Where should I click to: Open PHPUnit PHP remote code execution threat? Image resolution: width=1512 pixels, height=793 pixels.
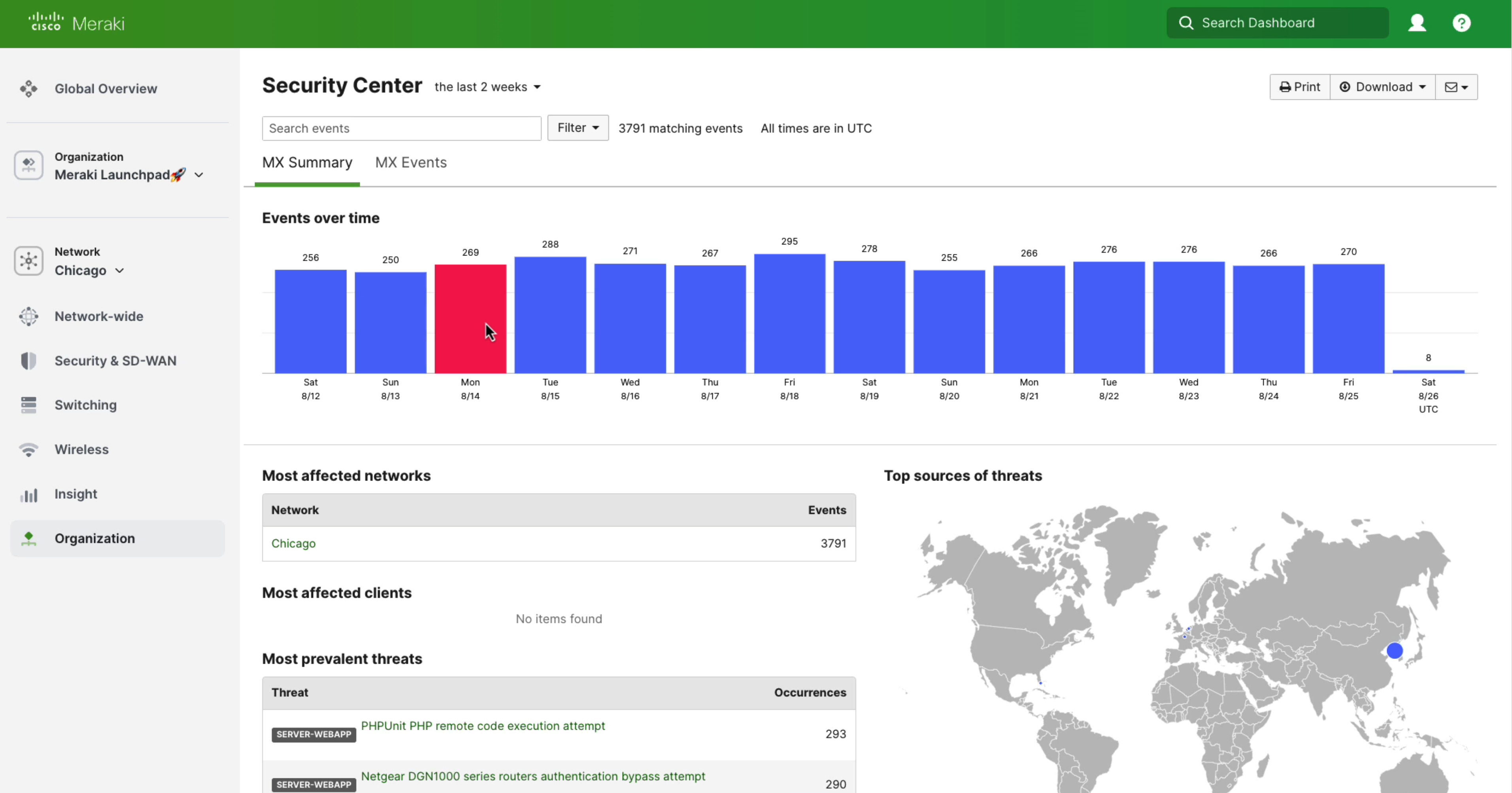(483, 726)
